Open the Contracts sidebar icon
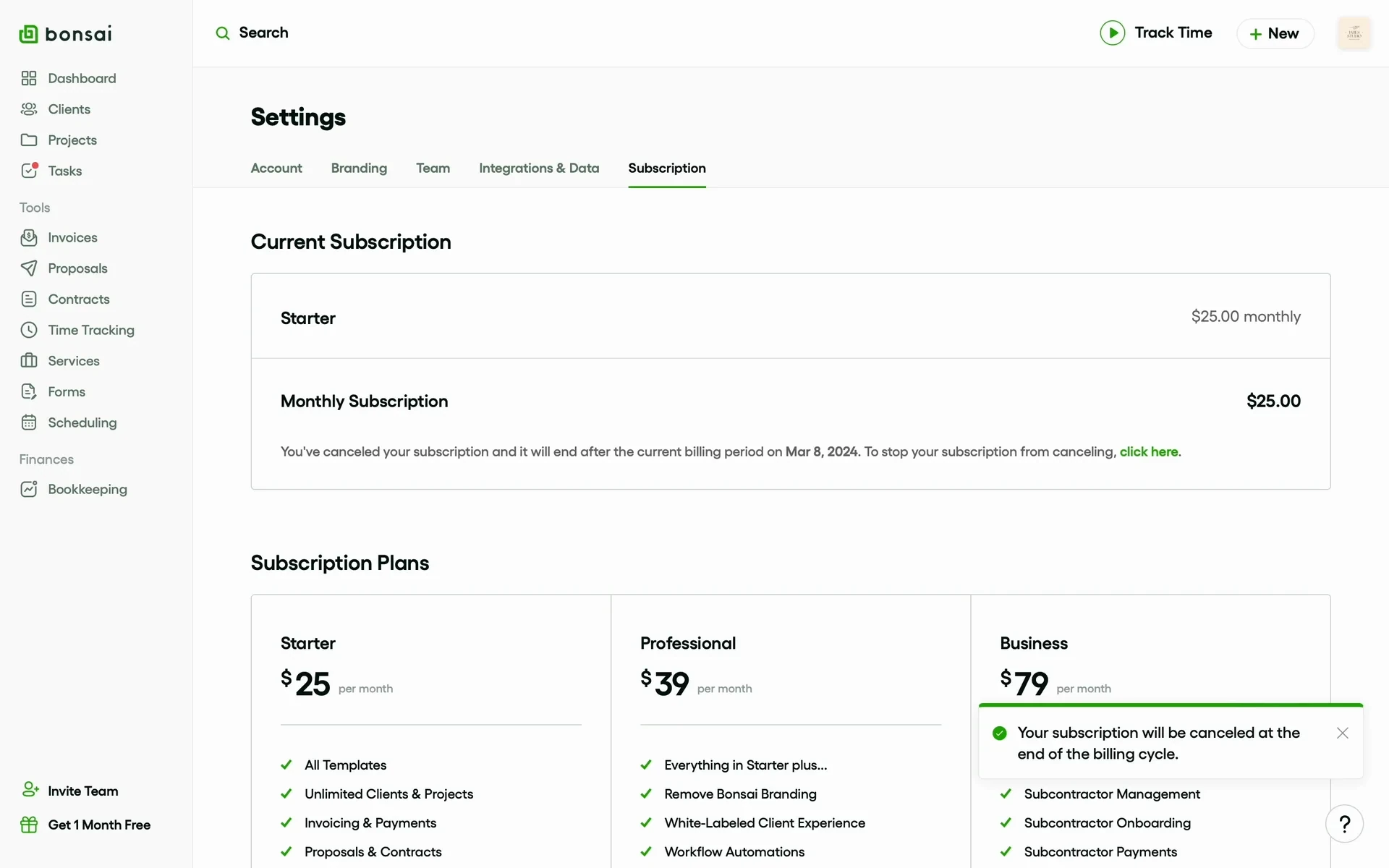Viewport: 1389px width, 868px height. [x=29, y=299]
